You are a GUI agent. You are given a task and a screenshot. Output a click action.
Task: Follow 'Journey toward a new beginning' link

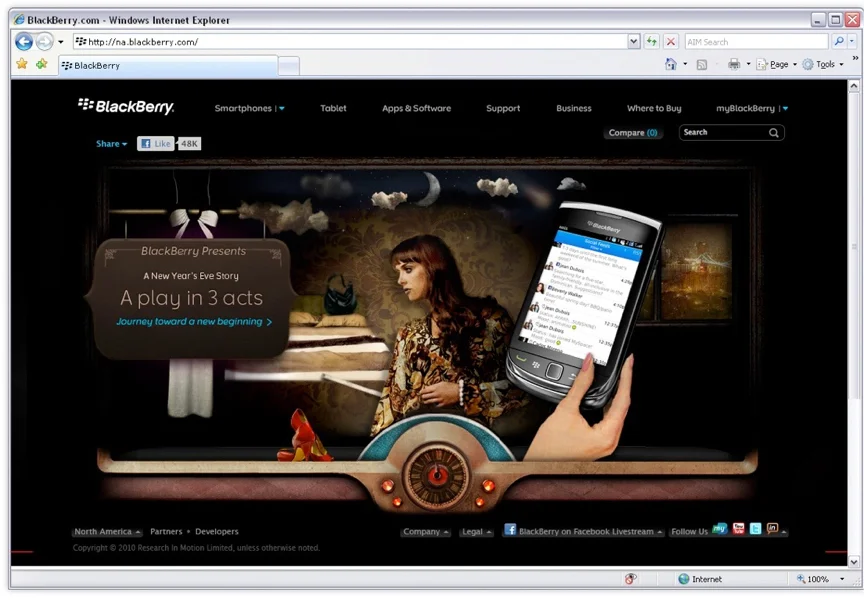[194, 322]
